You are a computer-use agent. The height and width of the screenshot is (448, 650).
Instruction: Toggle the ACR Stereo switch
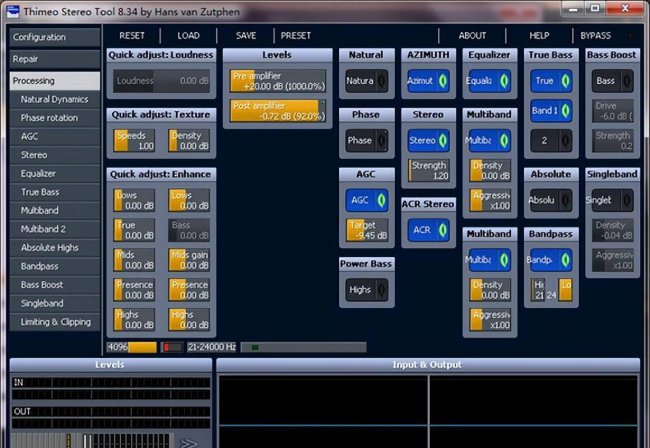(428, 230)
